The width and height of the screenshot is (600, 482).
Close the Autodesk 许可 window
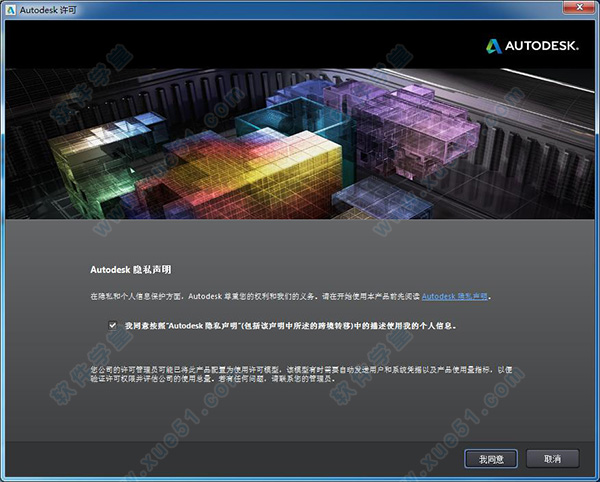click(580, 7)
